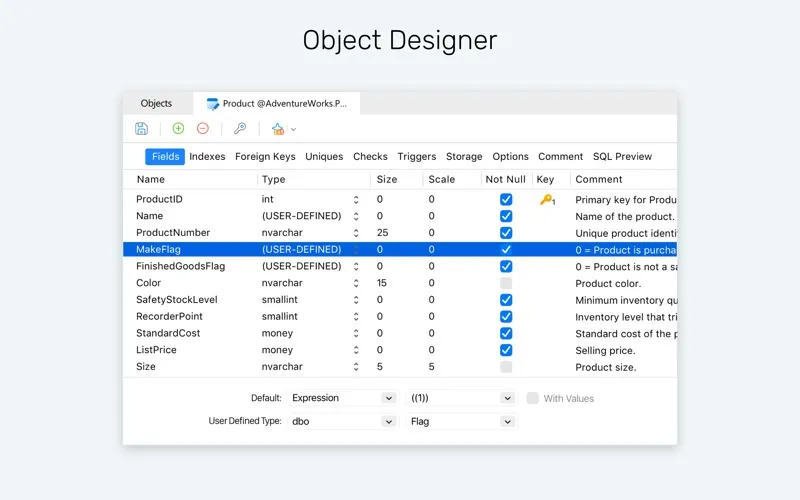Viewport: 800px width, 500px height.
Task: Select the MakeFlag field row
Action: click(400, 249)
